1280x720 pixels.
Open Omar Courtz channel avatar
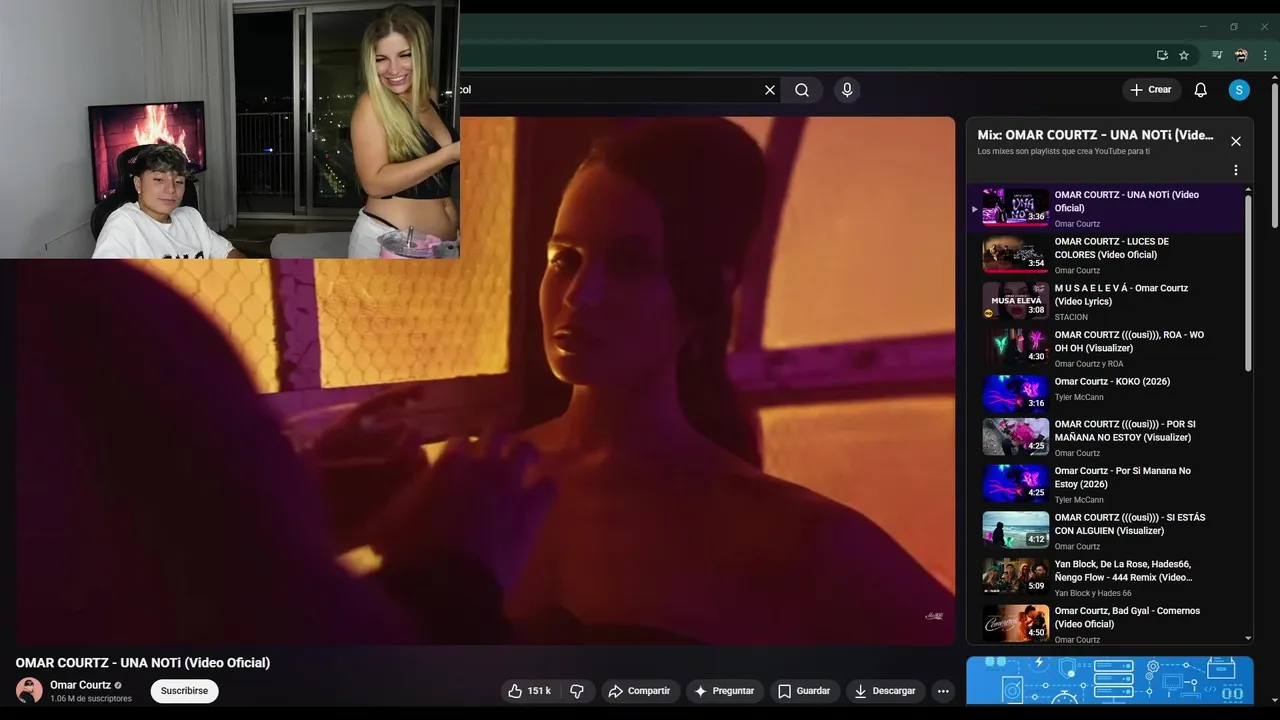pos(29,691)
